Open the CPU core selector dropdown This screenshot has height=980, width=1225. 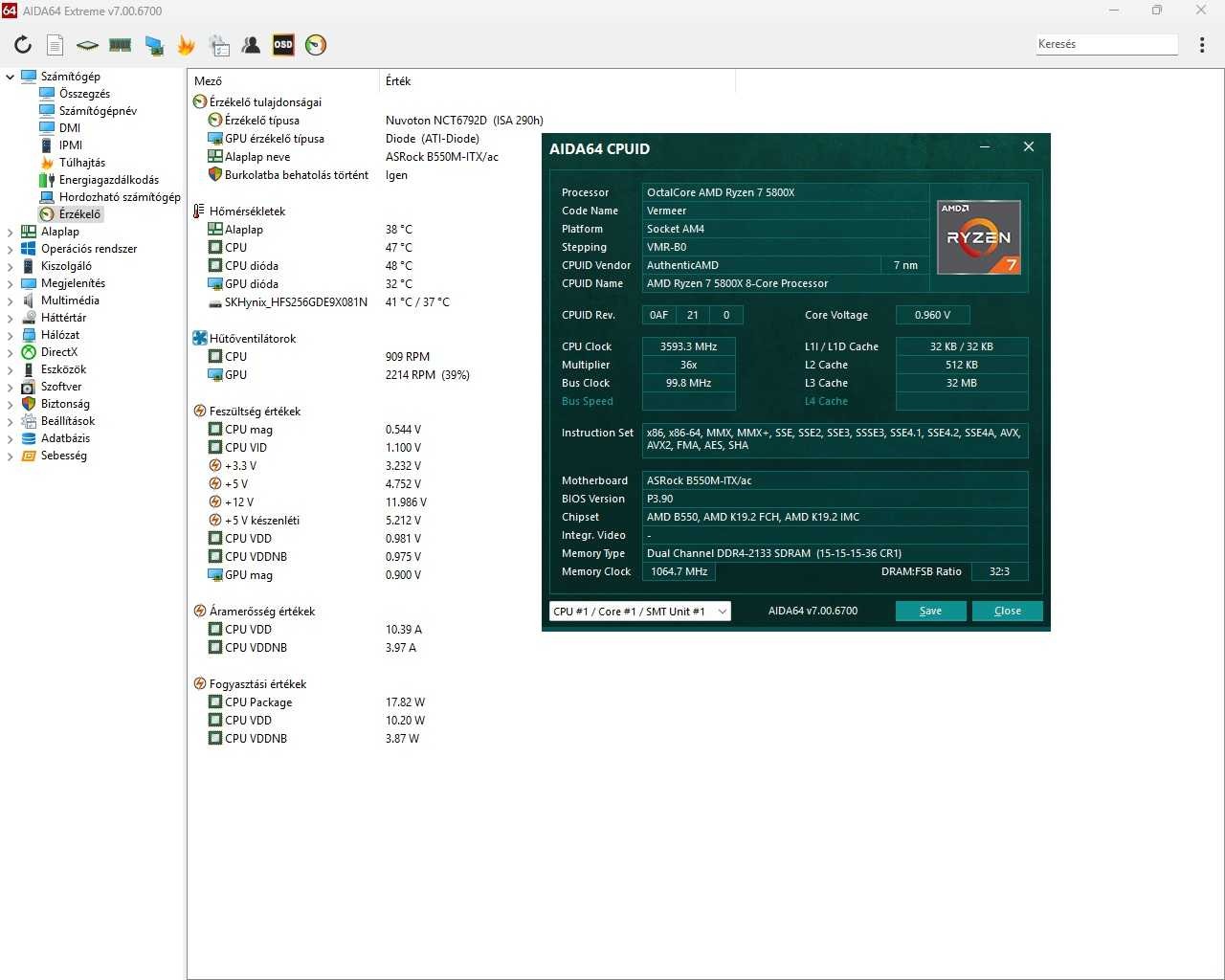click(x=640, y=612)
